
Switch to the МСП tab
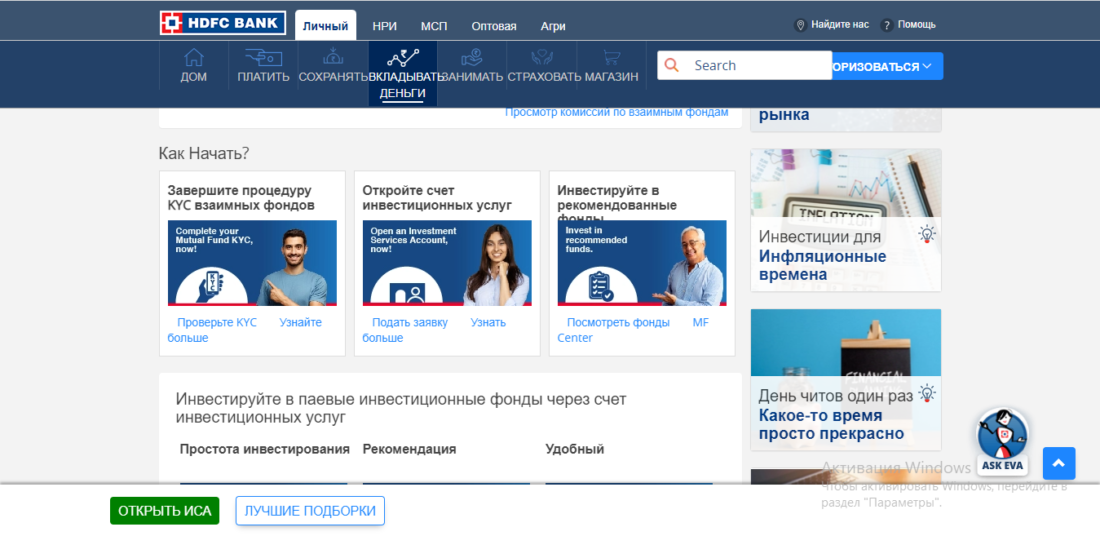click(x=434, y=26)
